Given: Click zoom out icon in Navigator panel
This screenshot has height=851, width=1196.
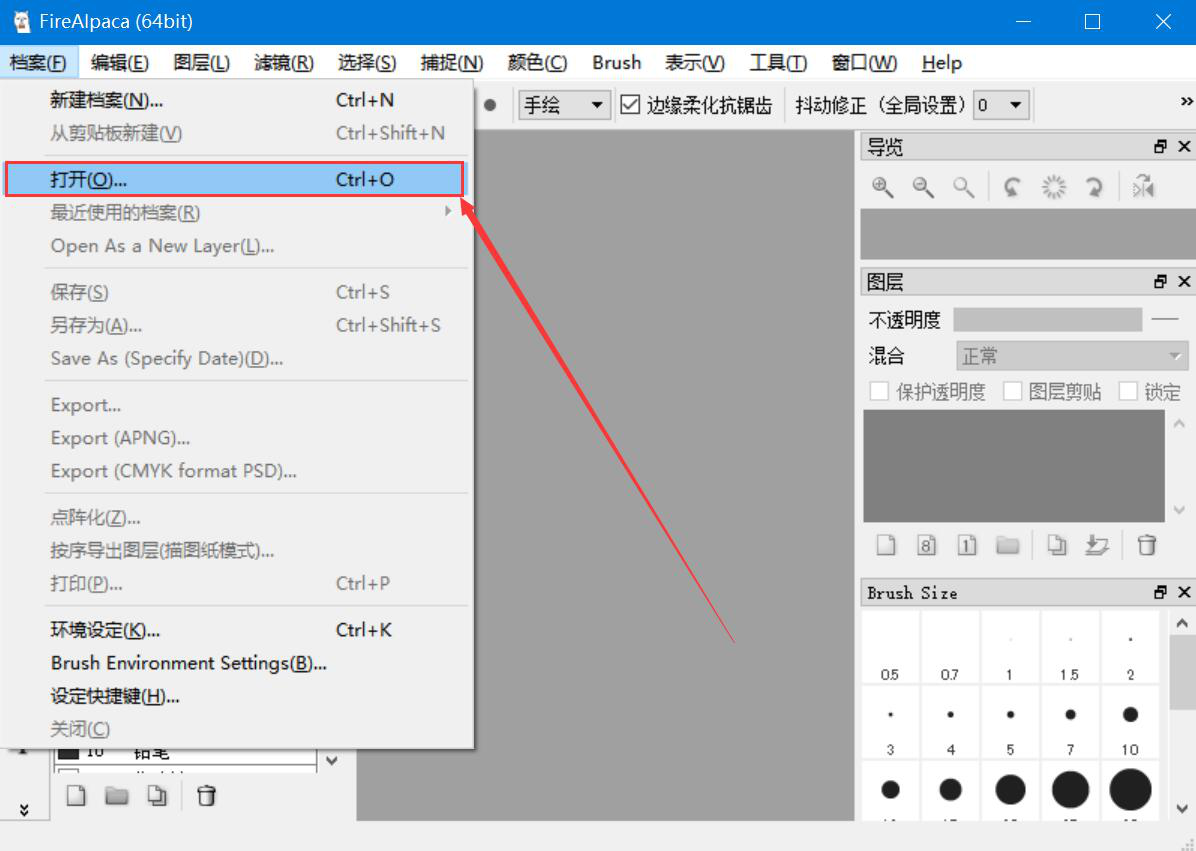Looking at the screenshot, I should point(923,187).
